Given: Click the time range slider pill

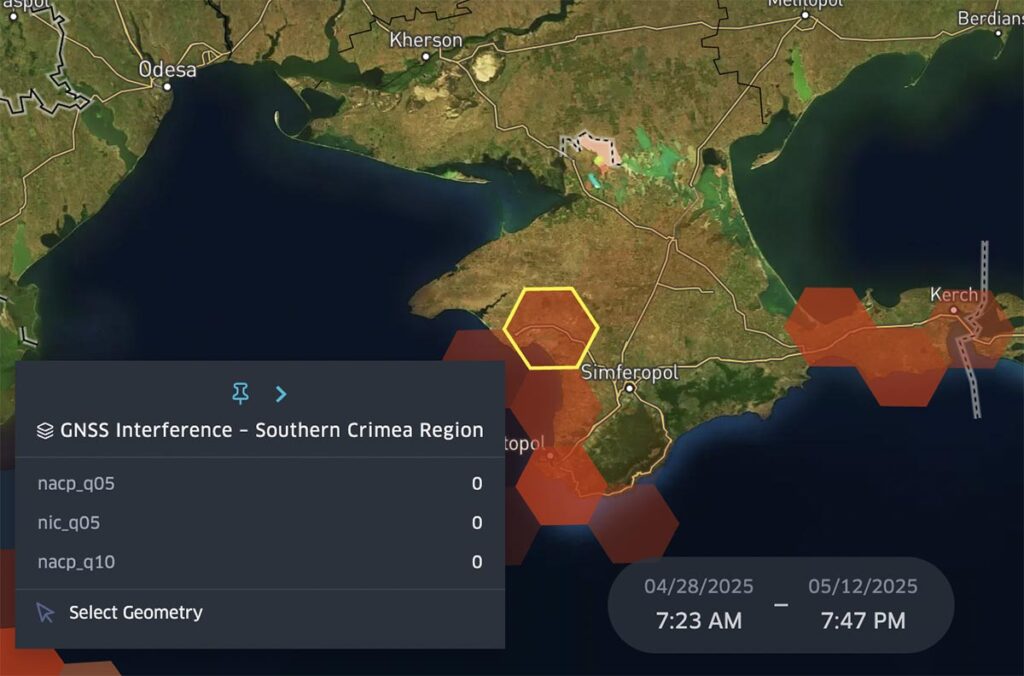Looking at the screenshot, I should coord(780,603).
